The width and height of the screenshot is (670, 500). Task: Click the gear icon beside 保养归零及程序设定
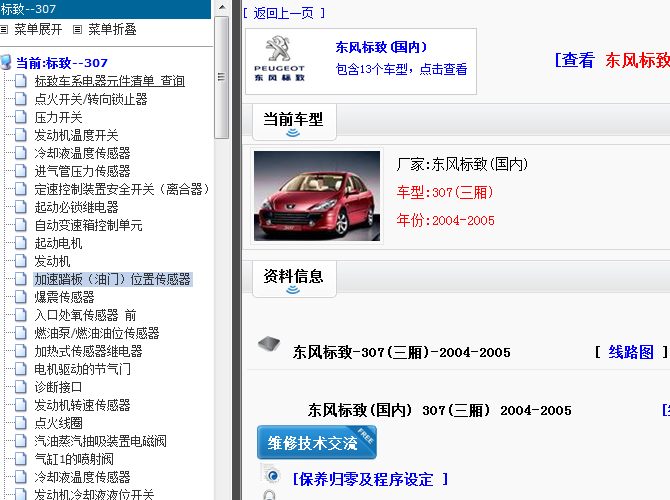pyautogui.click(x=271, y=475)
